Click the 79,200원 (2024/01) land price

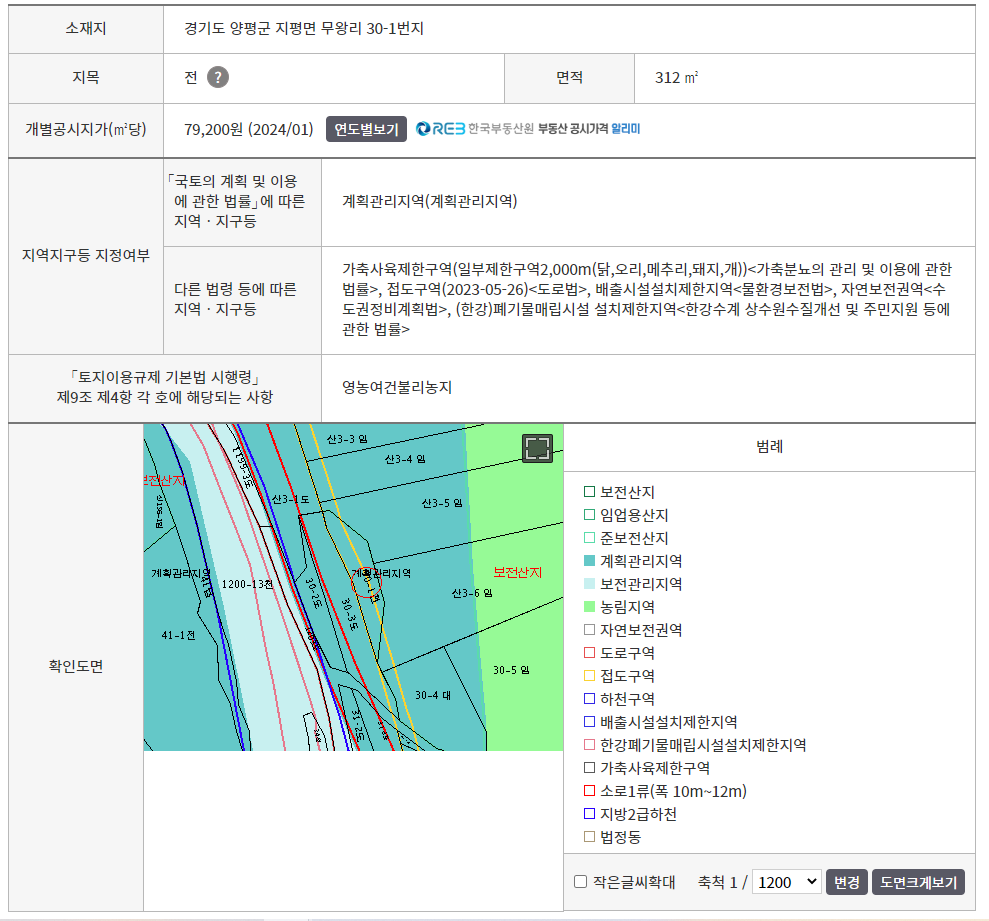249,129
